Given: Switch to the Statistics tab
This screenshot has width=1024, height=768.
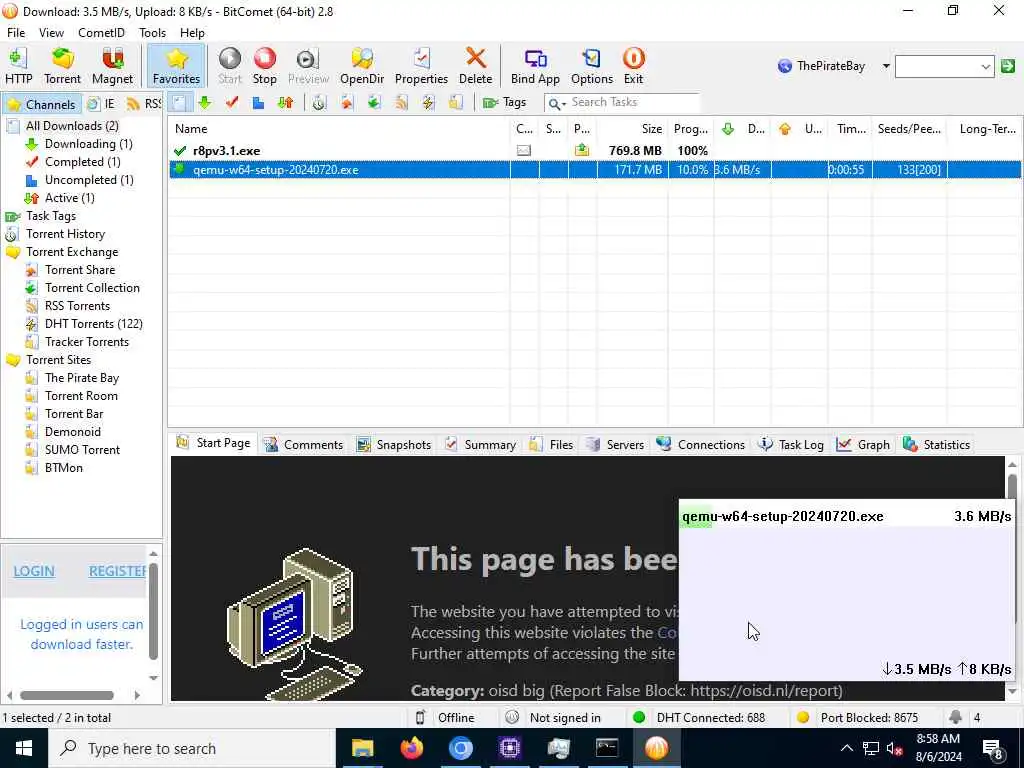Looking at the screenshot, I should (x=936, y=445).
